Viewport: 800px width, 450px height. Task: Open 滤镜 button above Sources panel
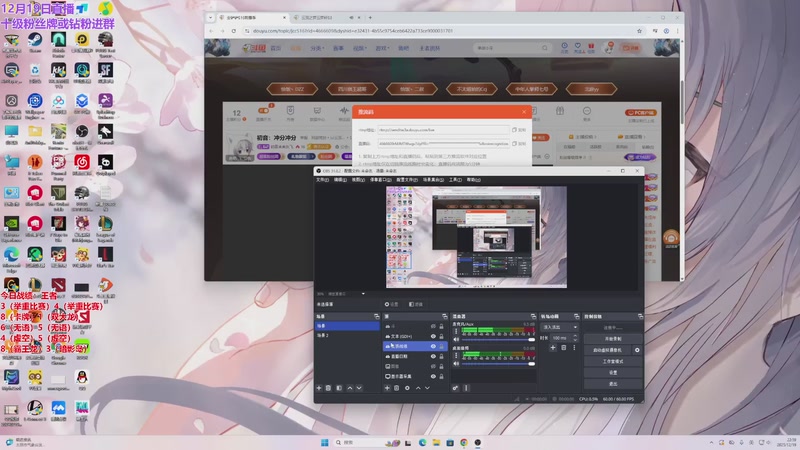click(416, 305)
